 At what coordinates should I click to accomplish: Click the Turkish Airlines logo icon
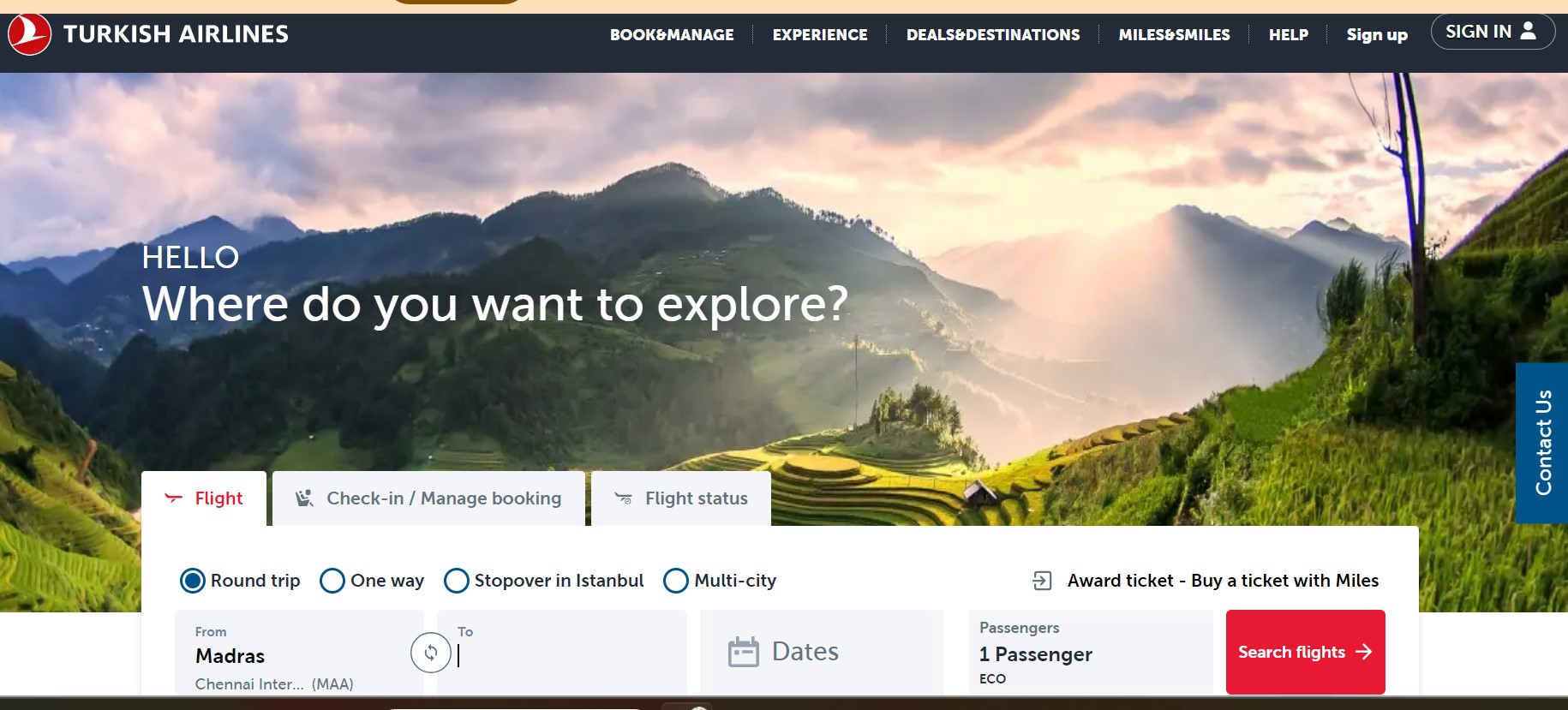point(29,34)
